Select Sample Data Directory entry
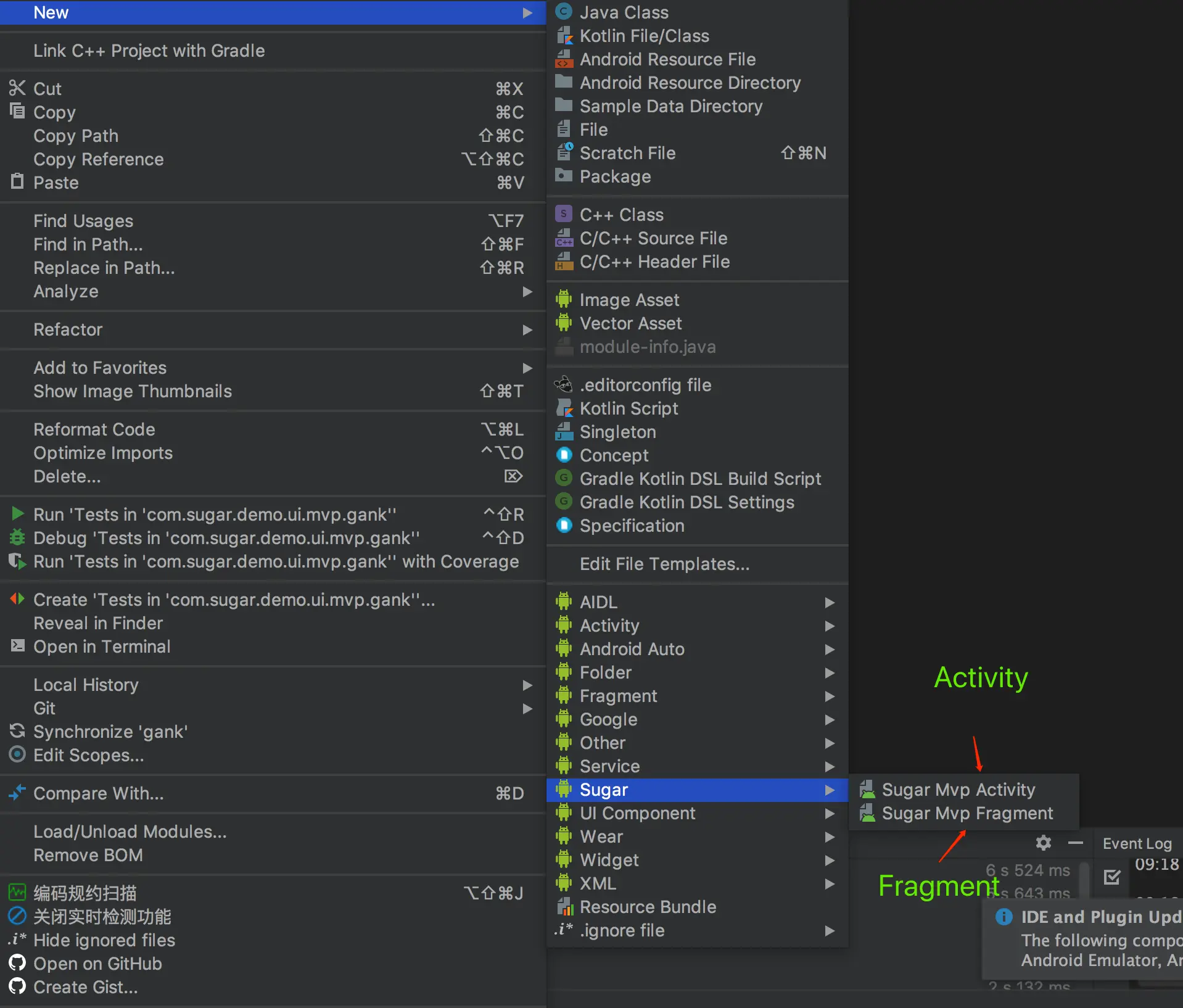The height and width of the screenshot is (1008, 1183). tap(698, 106)
